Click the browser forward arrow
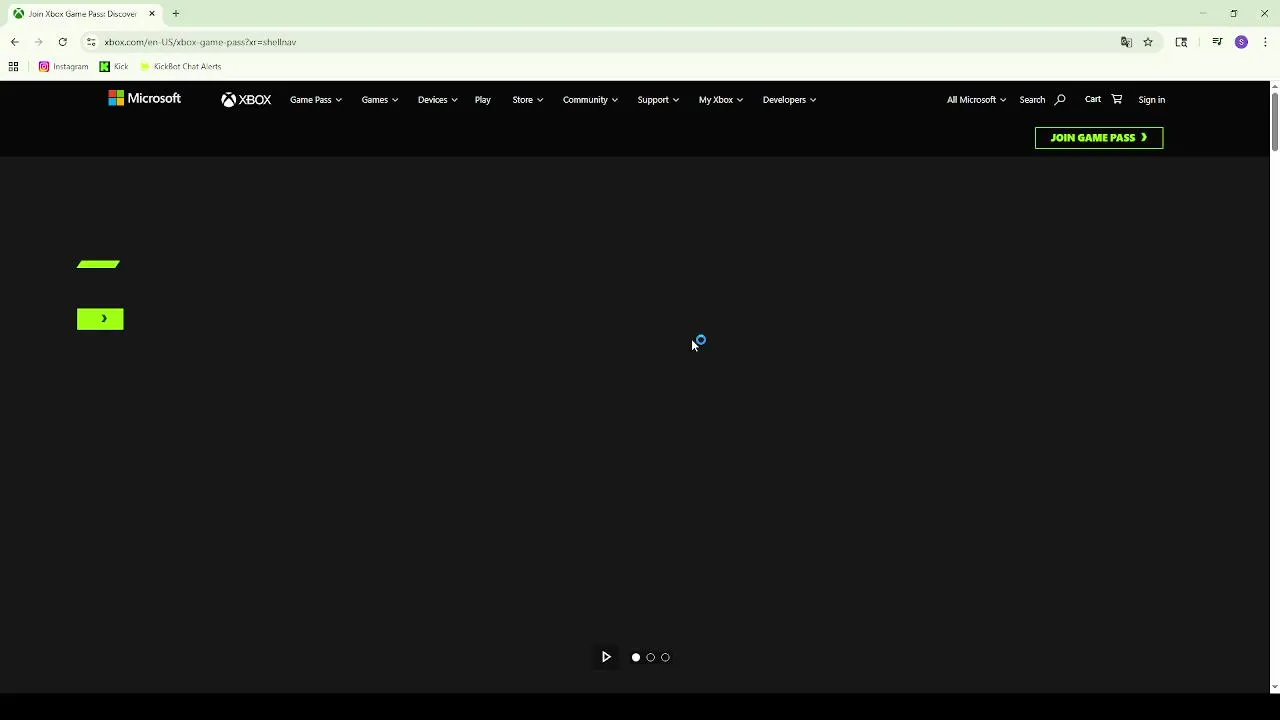This screenshot has width=1280, height=720. [x=38, y=42]
